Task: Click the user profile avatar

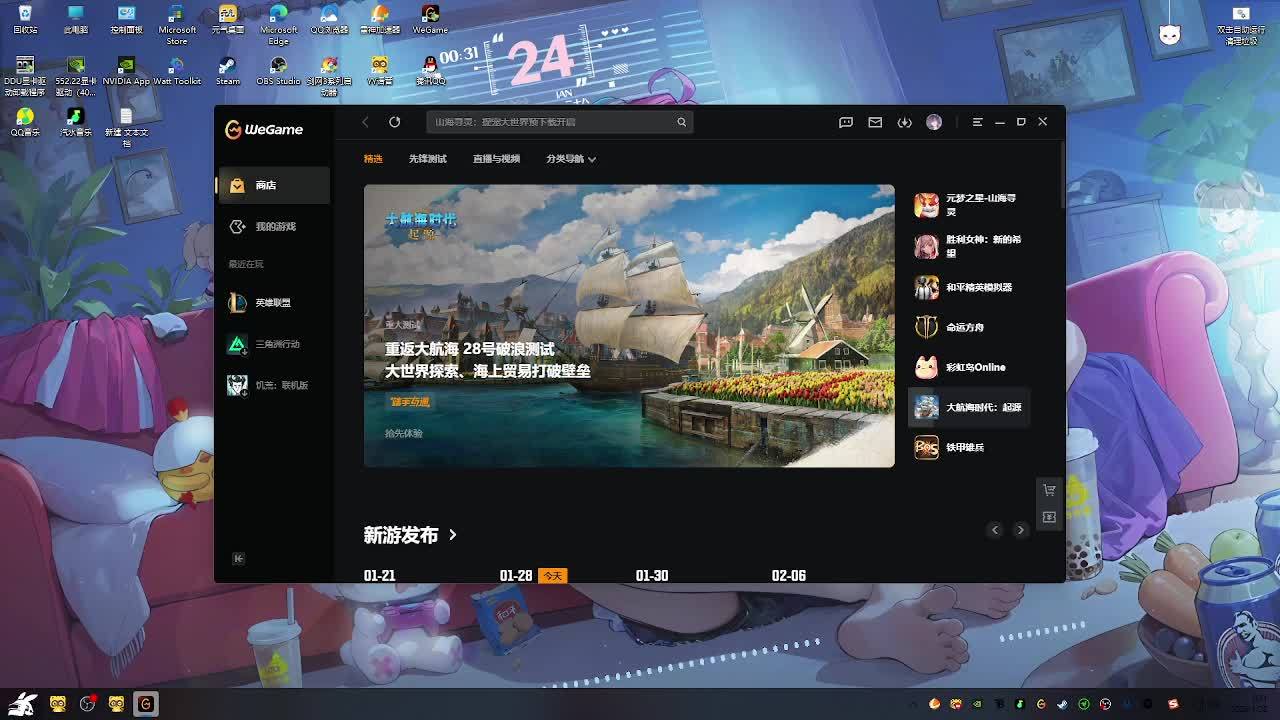Action: (x=934, y=122)
